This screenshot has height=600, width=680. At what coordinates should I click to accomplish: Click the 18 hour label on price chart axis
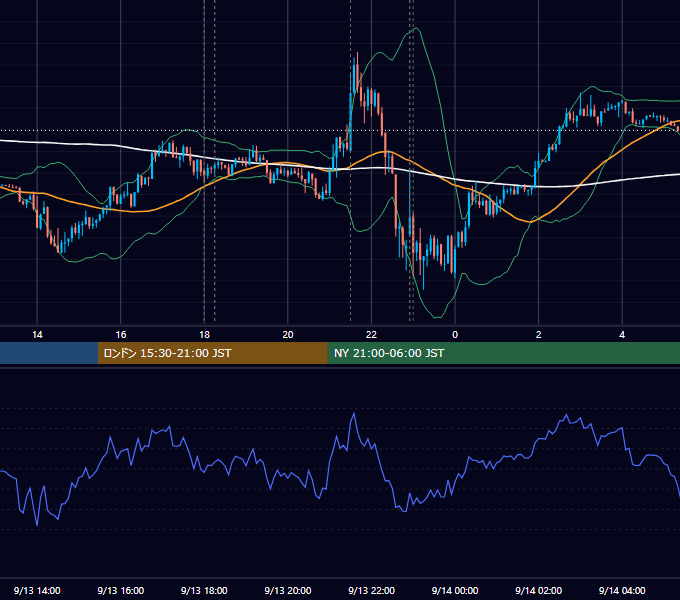tap(204, 335)
